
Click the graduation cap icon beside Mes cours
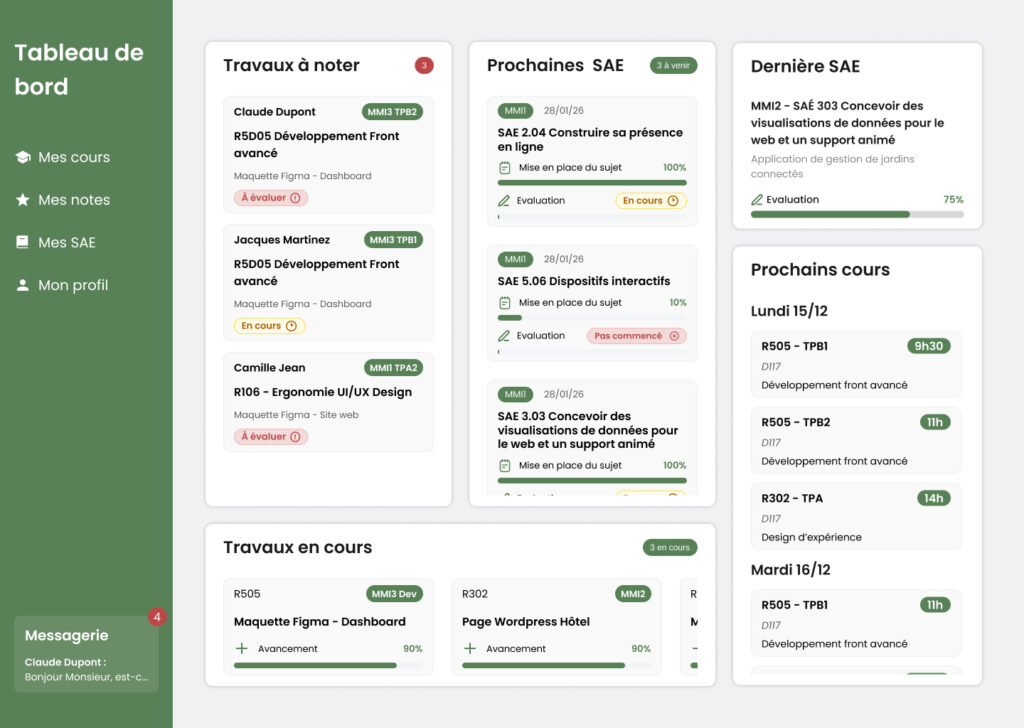(22, 158)
